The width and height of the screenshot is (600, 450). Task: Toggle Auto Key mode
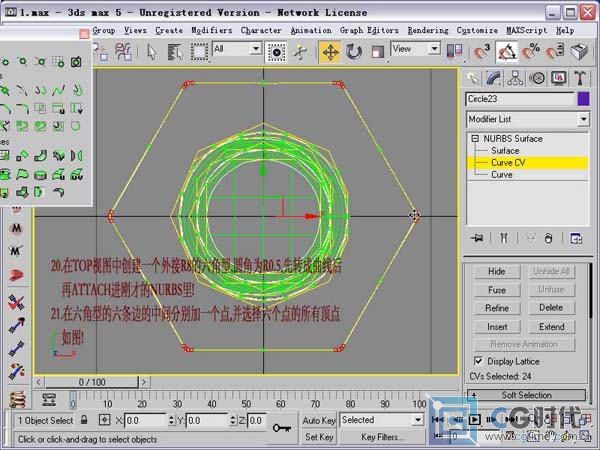tap(319, 420)
